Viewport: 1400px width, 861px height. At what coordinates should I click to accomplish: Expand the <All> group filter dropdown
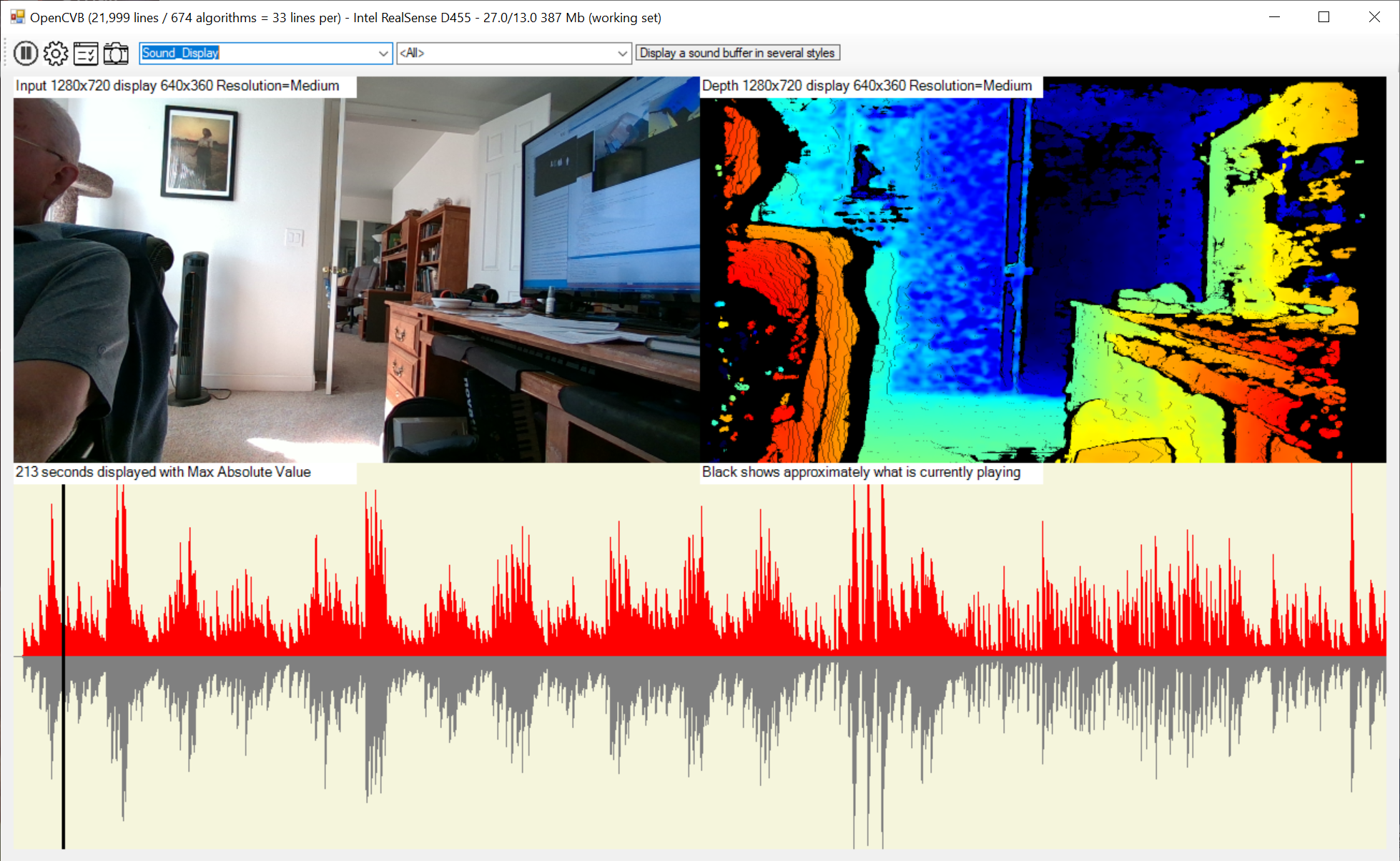(622, 53)
